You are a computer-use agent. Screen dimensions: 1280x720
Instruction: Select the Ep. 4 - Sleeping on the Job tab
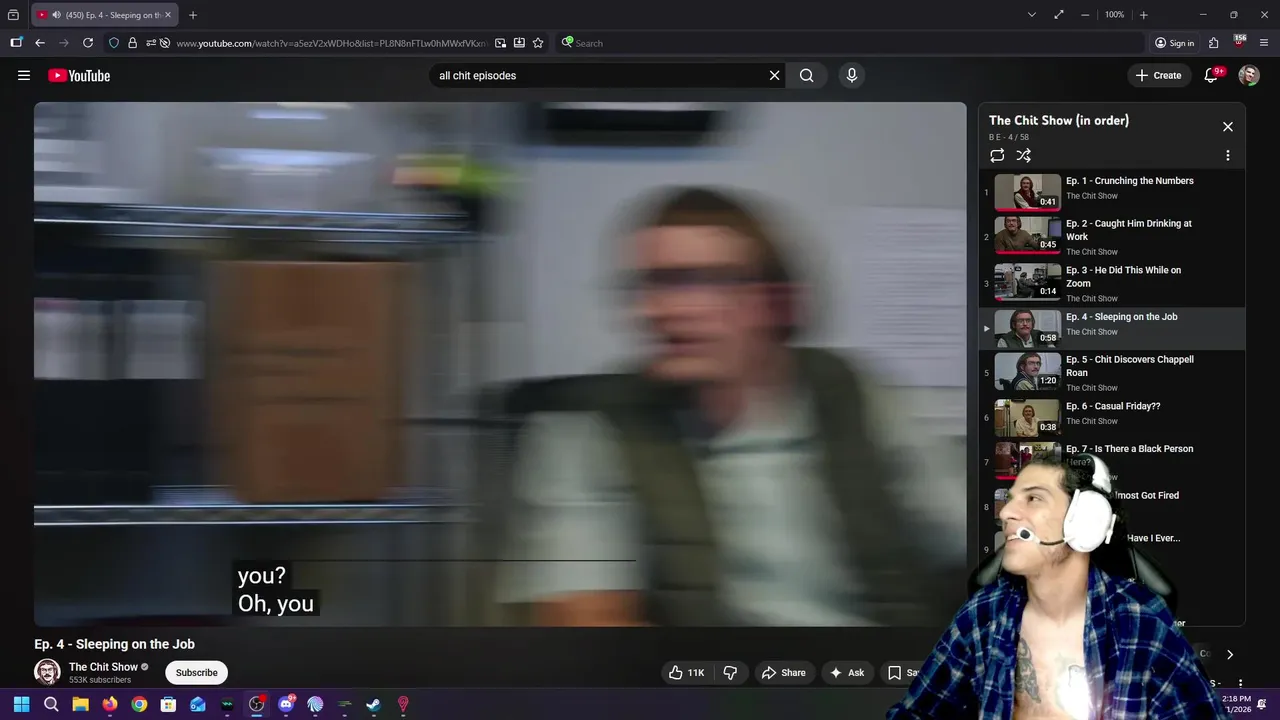[x=105, y=15]
